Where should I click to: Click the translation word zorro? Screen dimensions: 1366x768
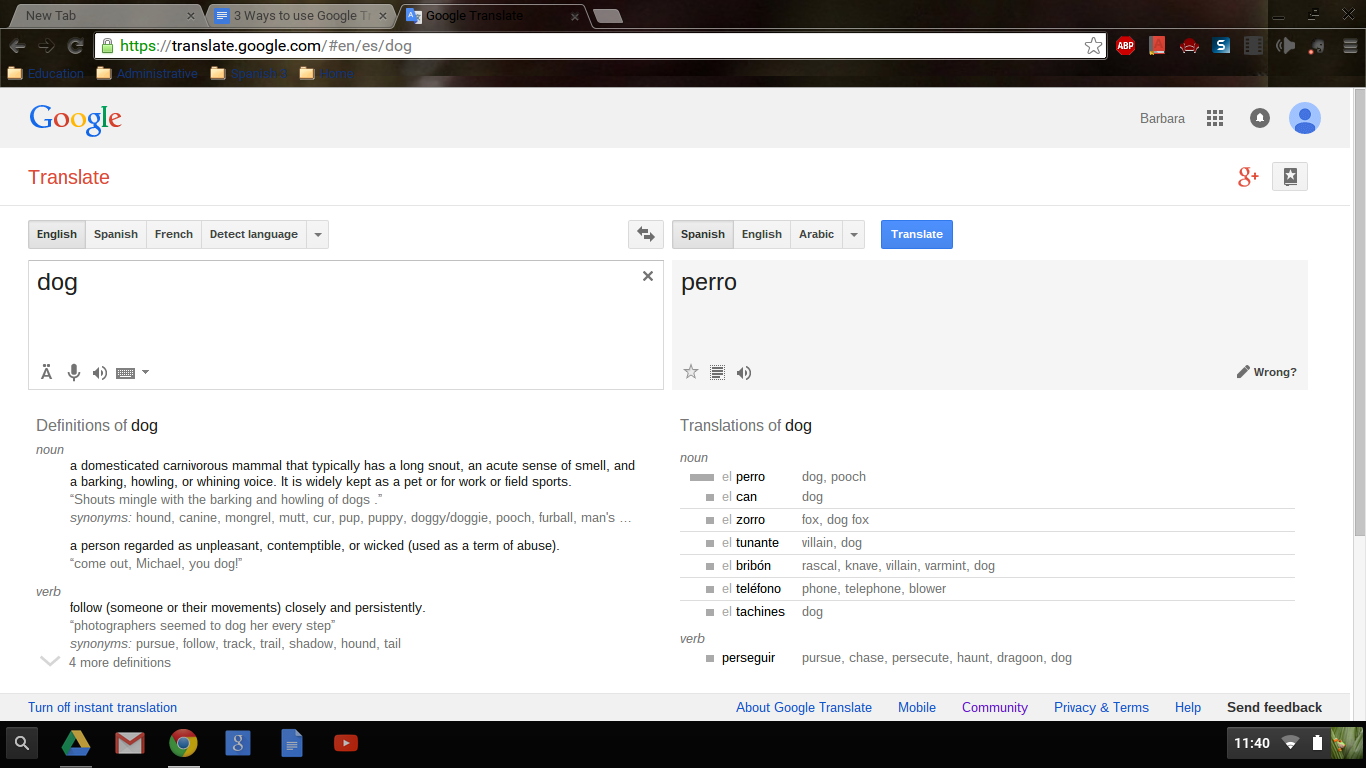[x=750, y=520]
